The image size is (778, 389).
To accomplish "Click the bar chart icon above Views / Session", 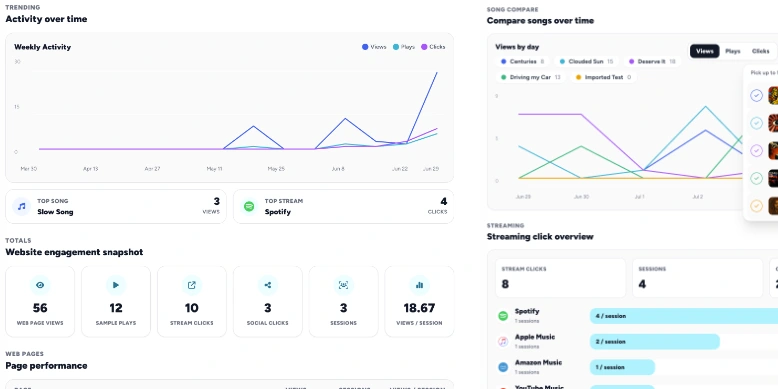I will [x=419, y=285].
